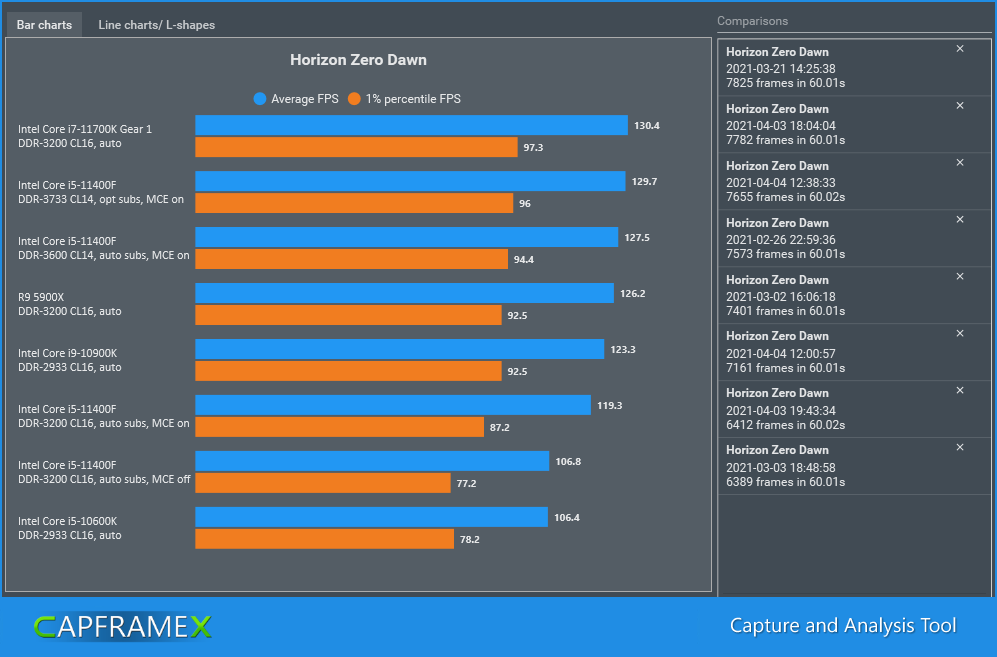Image resolution: width=997 pixels, height=657 pixels.
Task: Remove the 2021-03-02 16:06:18 comparison entry
Action: (960, 277)
